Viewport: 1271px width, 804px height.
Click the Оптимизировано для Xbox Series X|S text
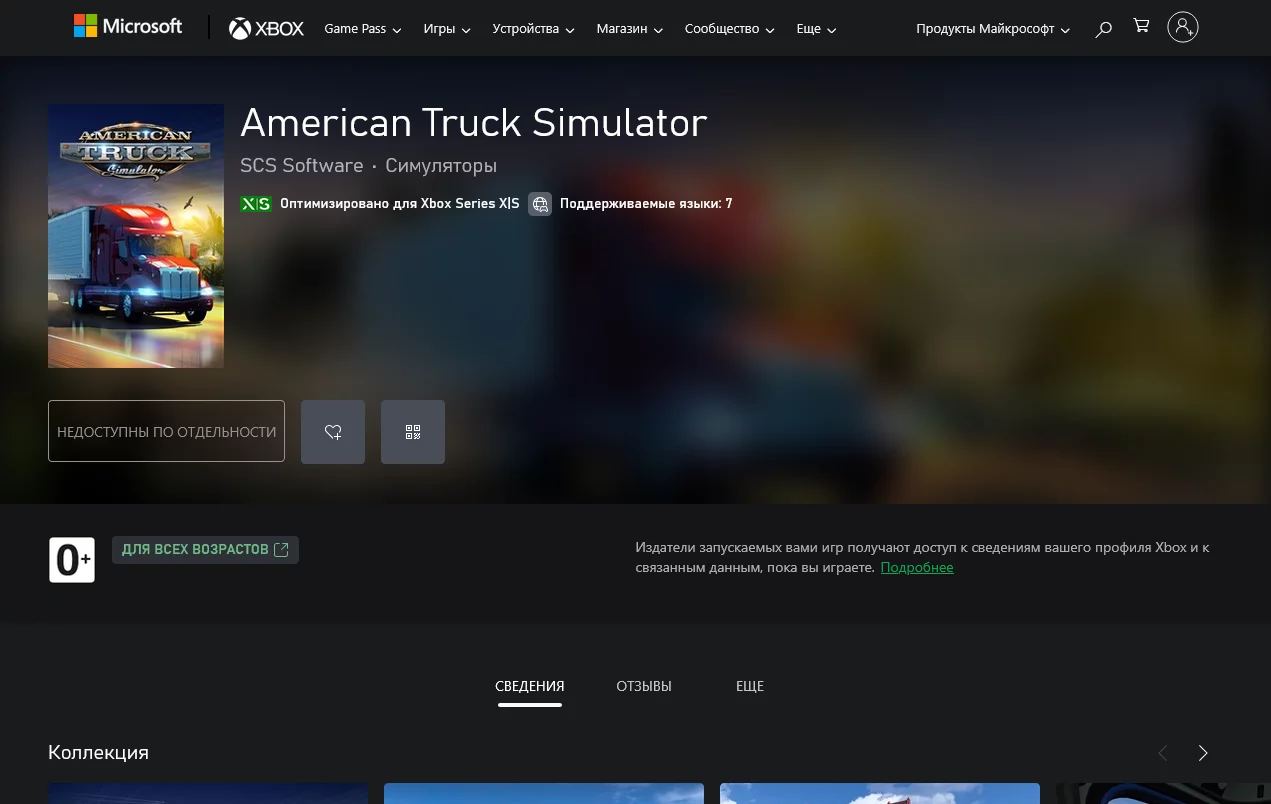point(400,204)
